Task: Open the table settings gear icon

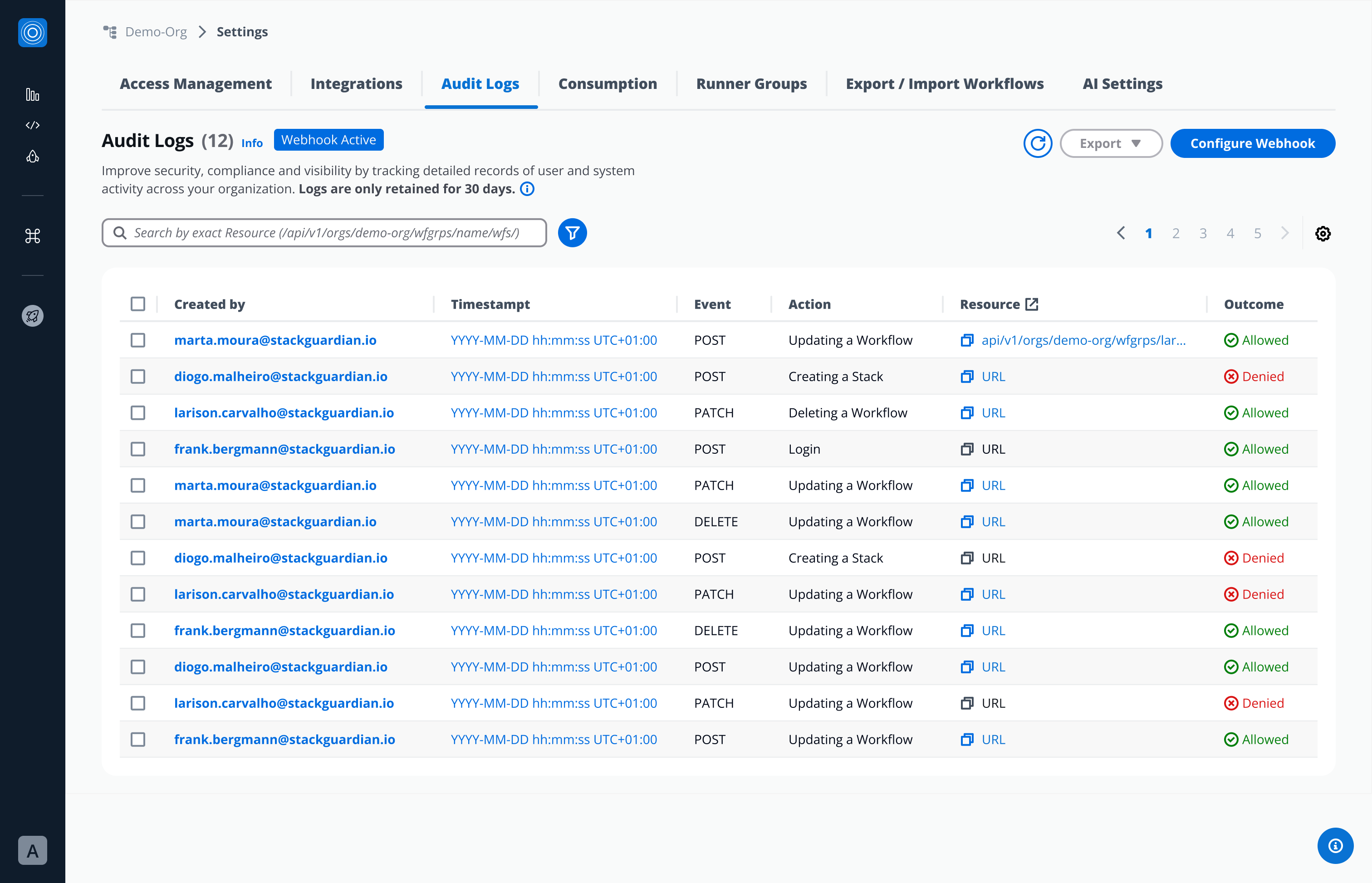Action: 1323,233
